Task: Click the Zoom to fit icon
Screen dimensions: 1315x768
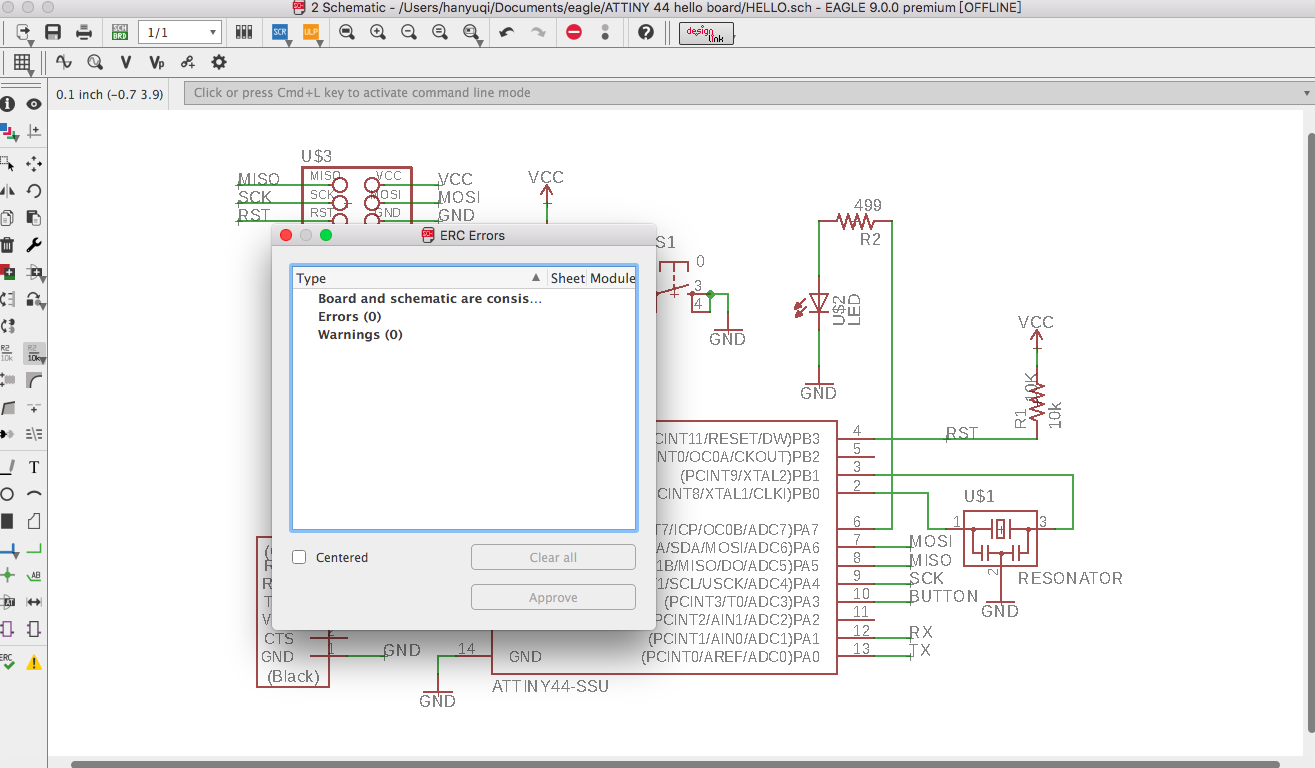Action: pos(346,32)
